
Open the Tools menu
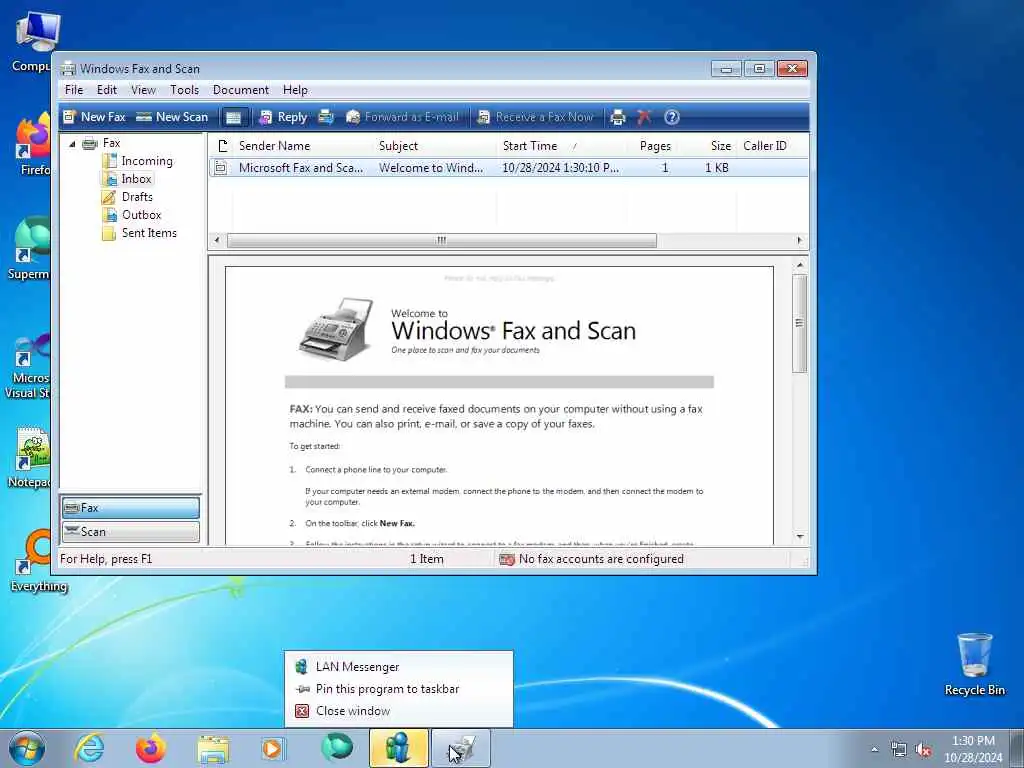pyautogui.click(x=184, y=89)
